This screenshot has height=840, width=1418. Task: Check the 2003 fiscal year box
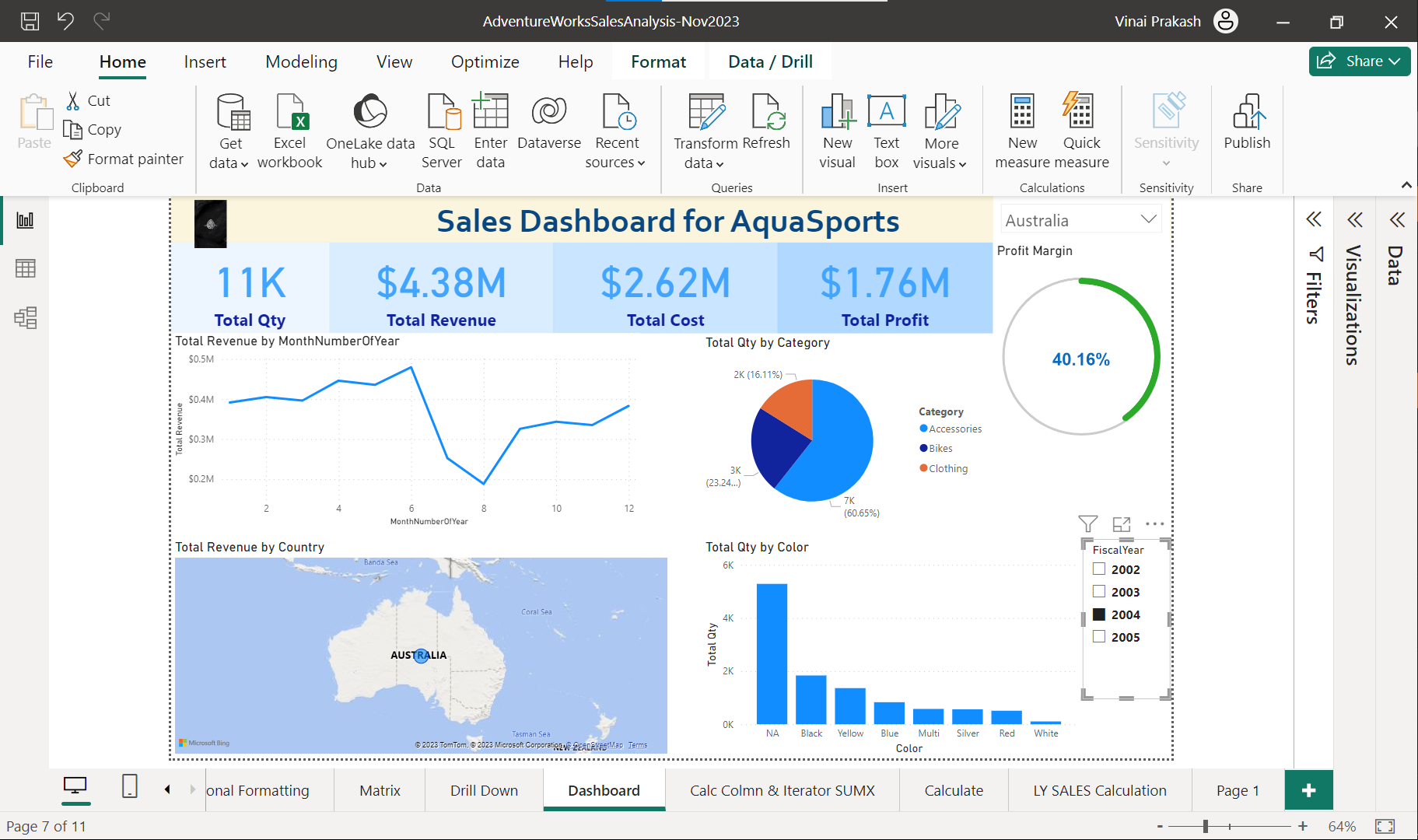click(x=1099, y=591)
